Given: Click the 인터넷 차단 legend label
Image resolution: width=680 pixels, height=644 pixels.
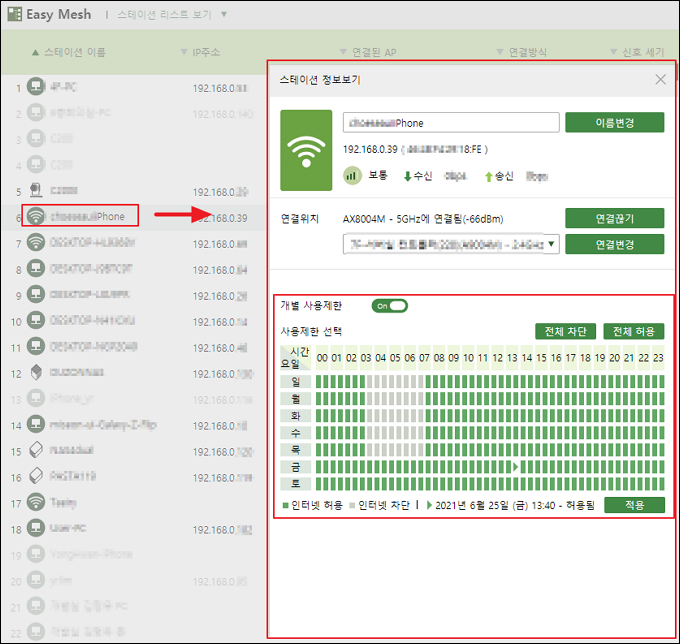Looking at the screenshot, I should pos(384,505).
